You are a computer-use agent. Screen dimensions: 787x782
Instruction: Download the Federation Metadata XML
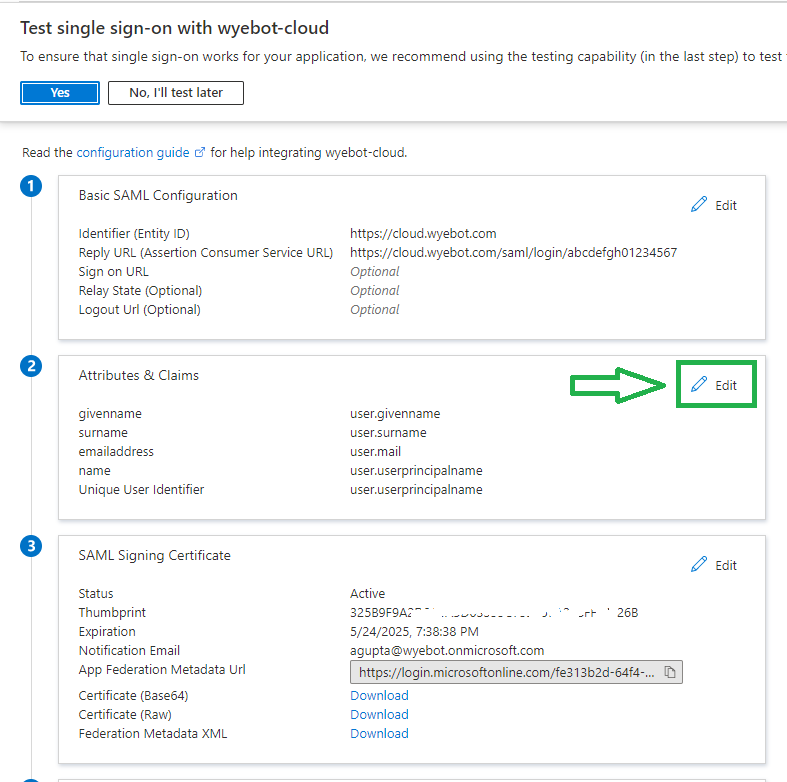pos(379,734)
